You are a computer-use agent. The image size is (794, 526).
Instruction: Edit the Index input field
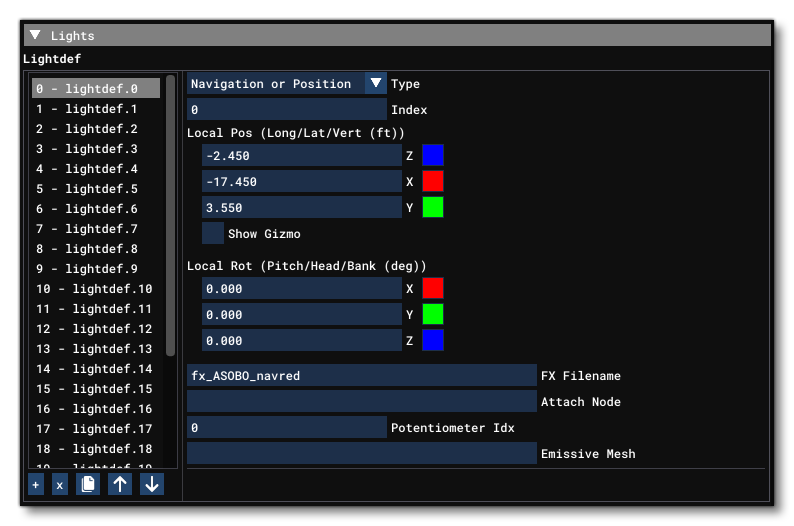click(x=287, y=109)
